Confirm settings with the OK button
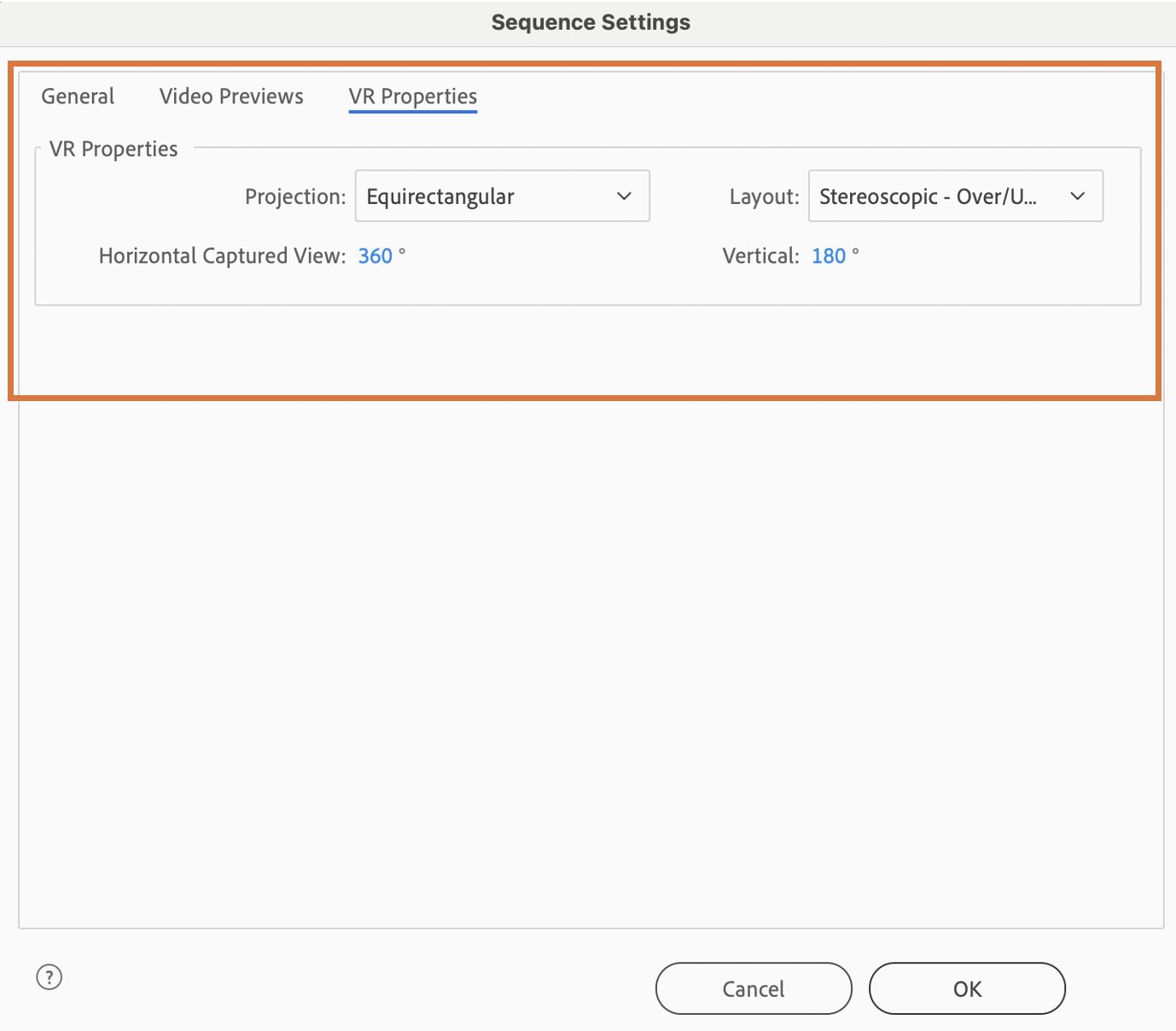Viewport: 1176px width, 1031px height. (967, 988)
